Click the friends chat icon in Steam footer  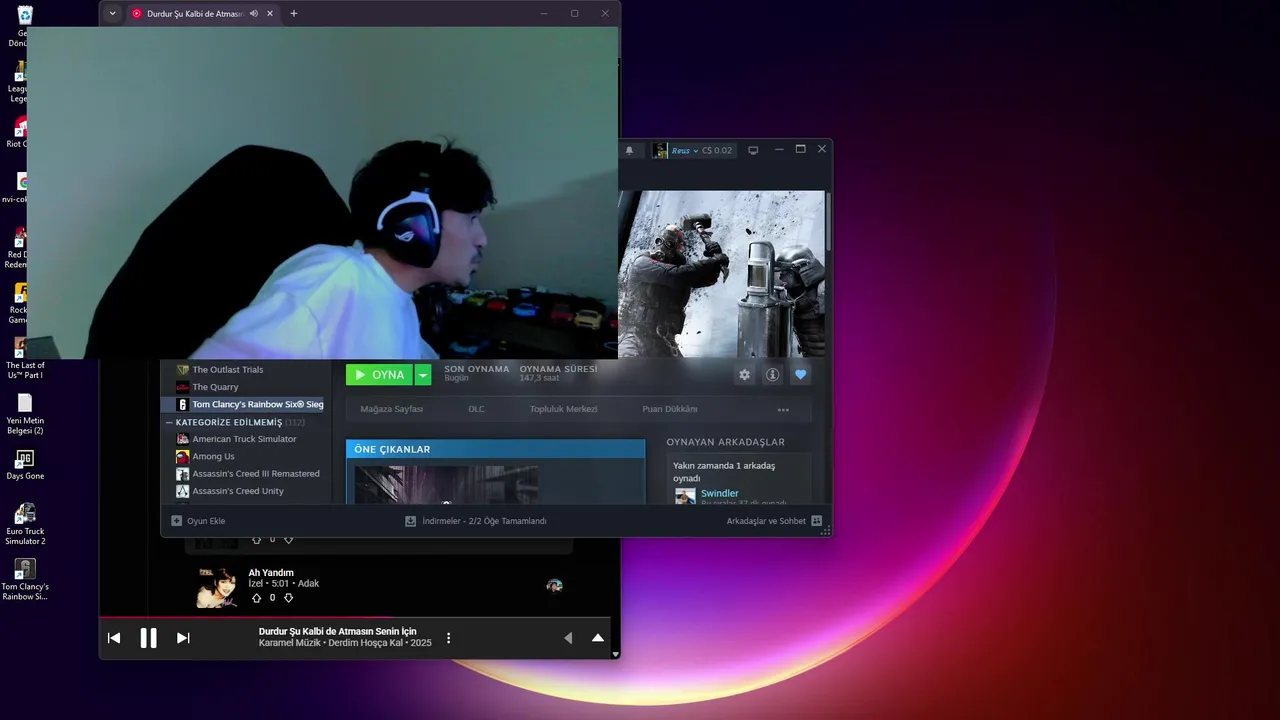point(817,521)
